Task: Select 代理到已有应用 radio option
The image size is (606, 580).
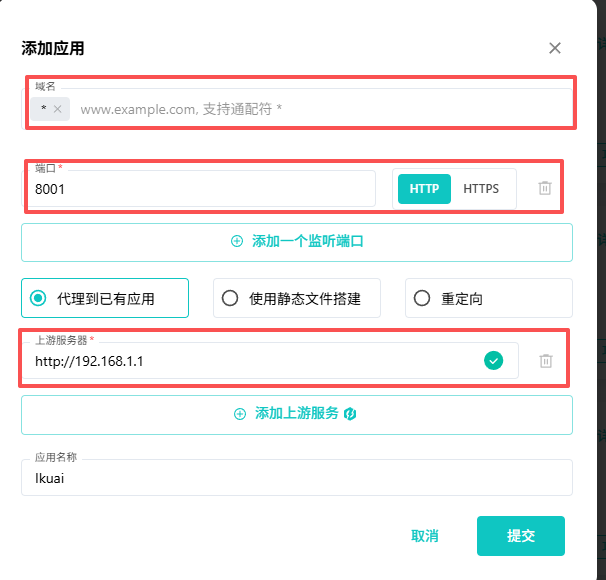Action: 39,298
